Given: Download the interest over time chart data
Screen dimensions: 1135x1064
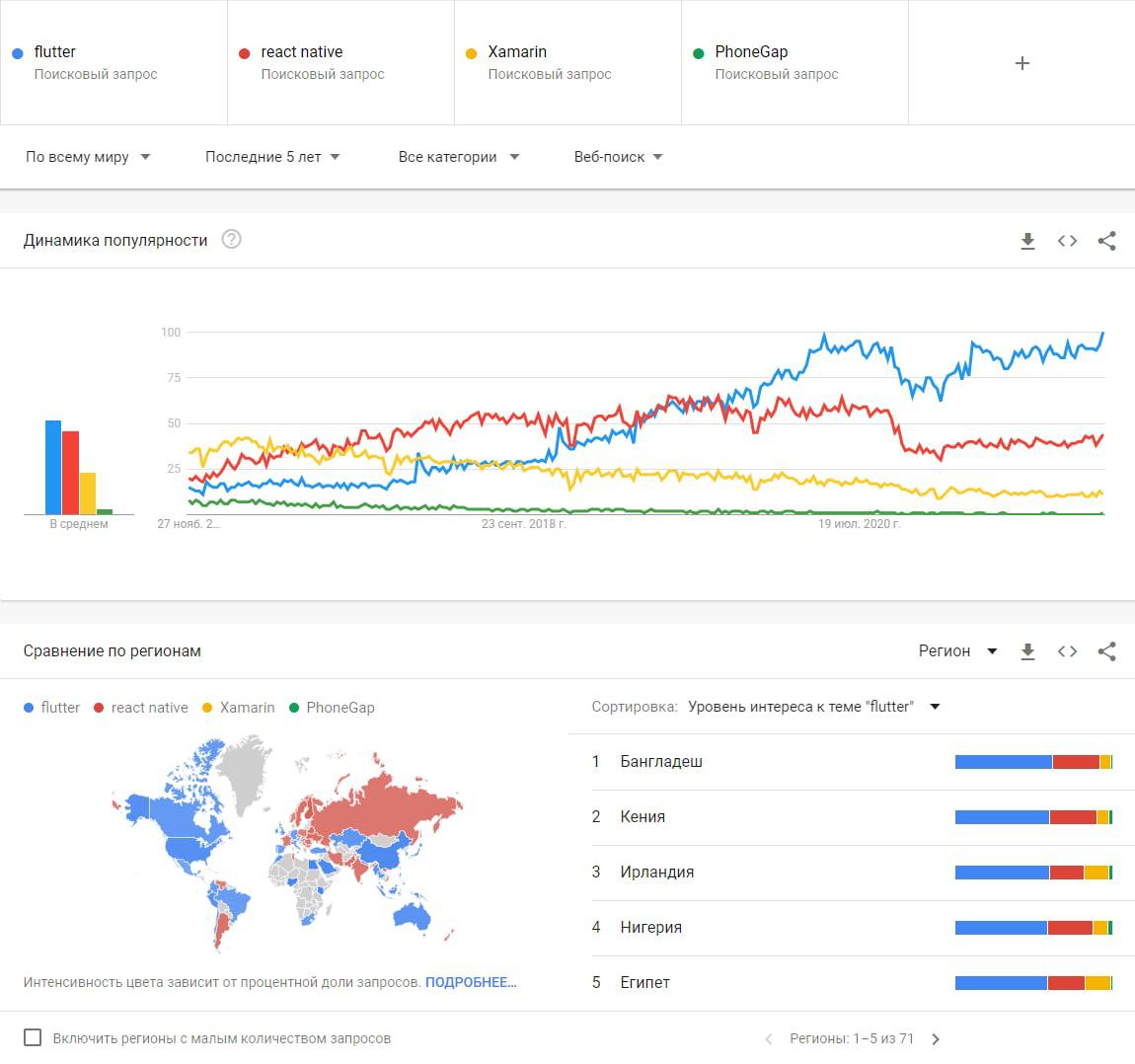Looking at the screenshot, I should 1027,241.
